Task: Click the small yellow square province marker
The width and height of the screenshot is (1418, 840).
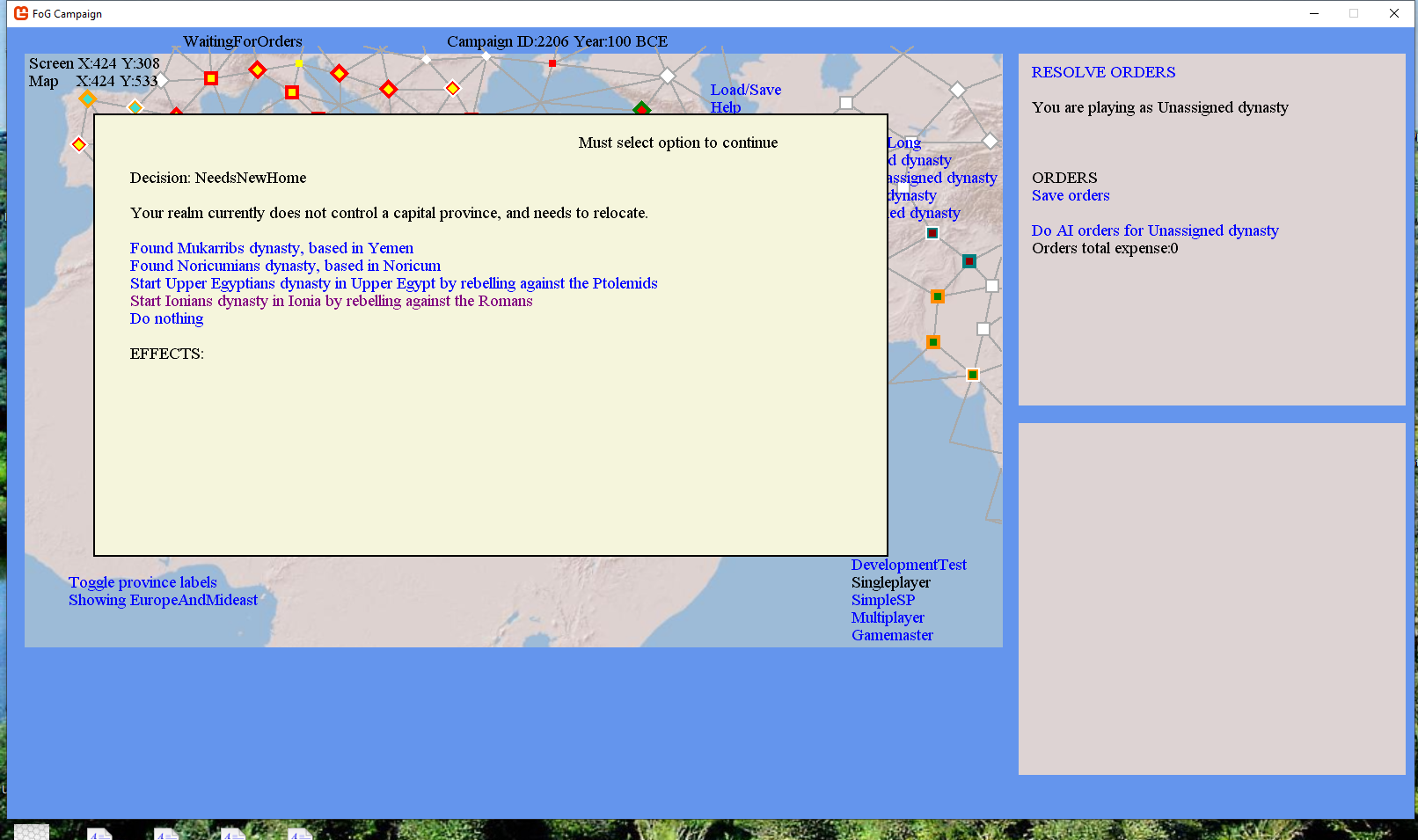Action: click(x=299, y=63)
